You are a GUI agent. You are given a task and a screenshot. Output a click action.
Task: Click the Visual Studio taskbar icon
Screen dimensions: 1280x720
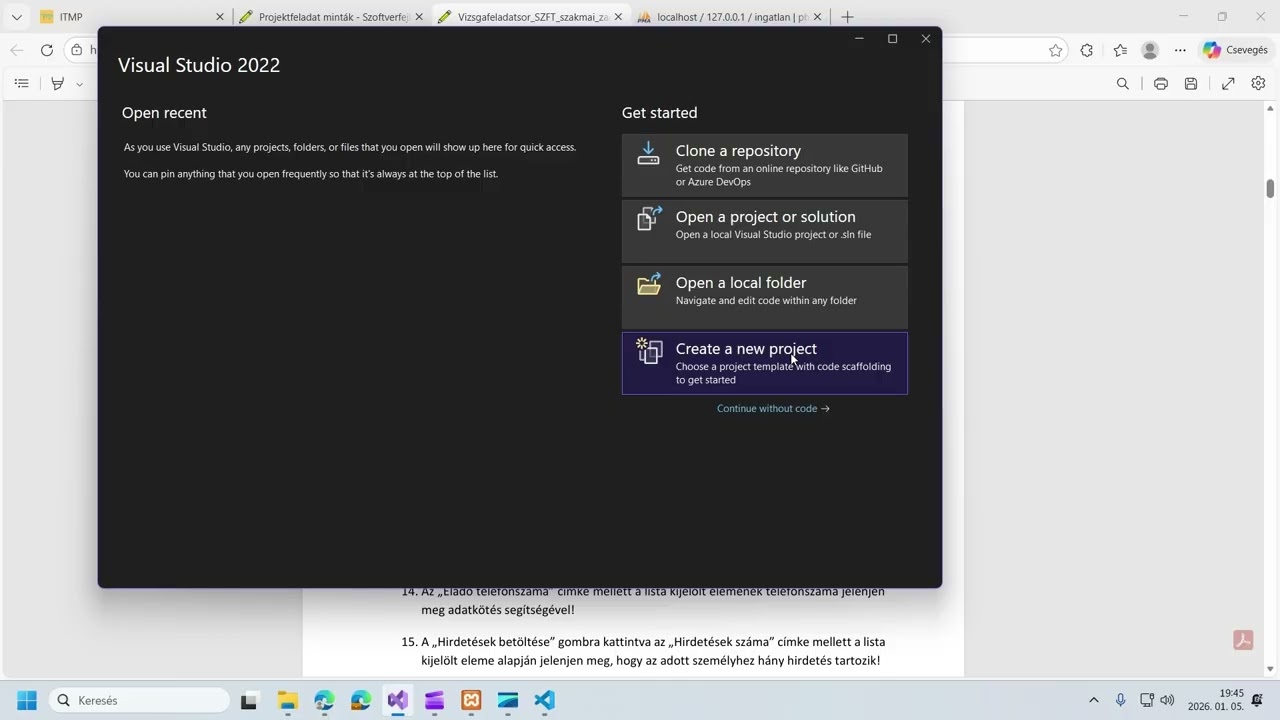pos(398,700)
